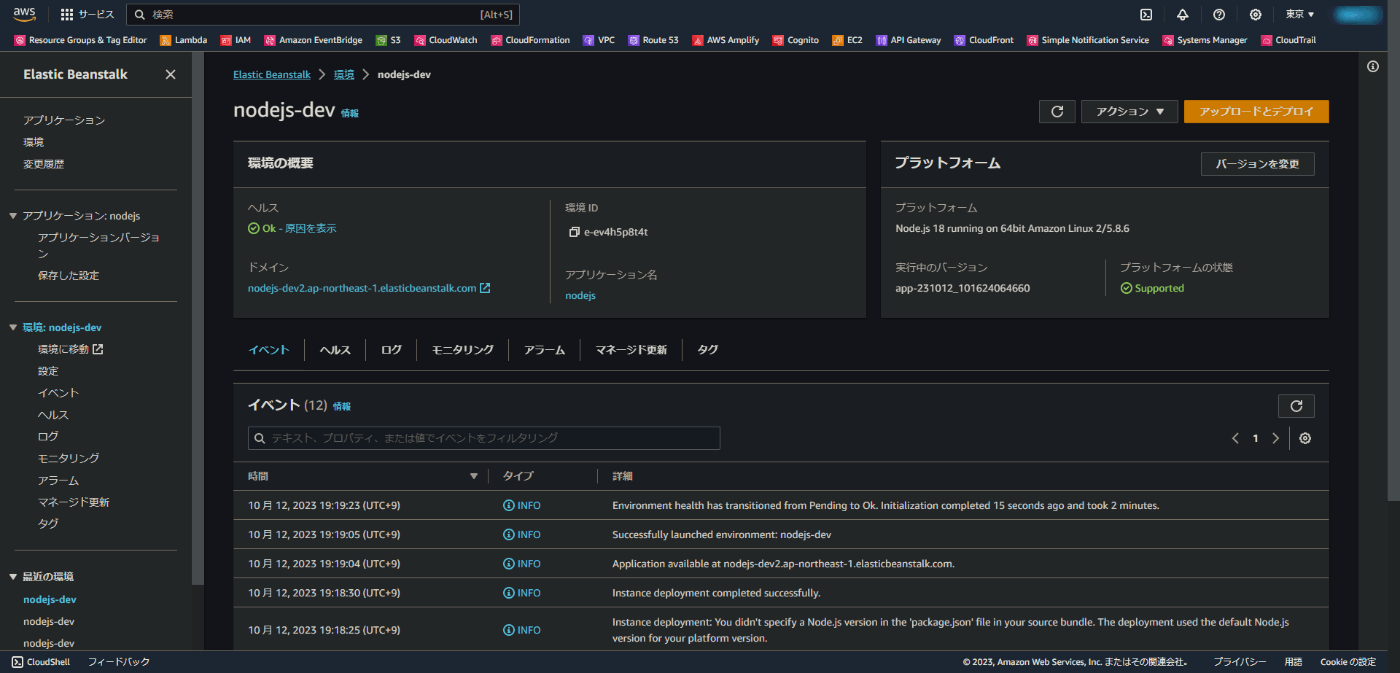Screen dimensions: 1400x673
Task: Click the Elastic Beanstalk breadcrumb link
Action: 272,75
